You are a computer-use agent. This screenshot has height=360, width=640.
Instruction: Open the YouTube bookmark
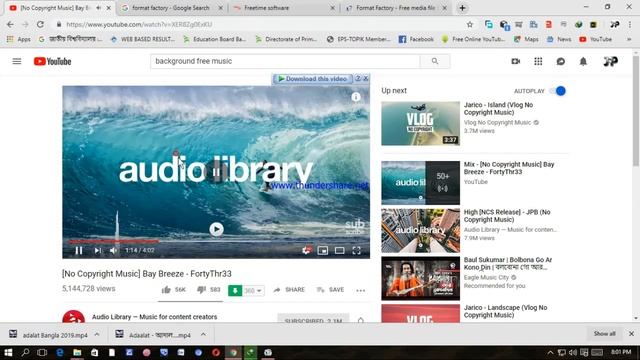596,39
